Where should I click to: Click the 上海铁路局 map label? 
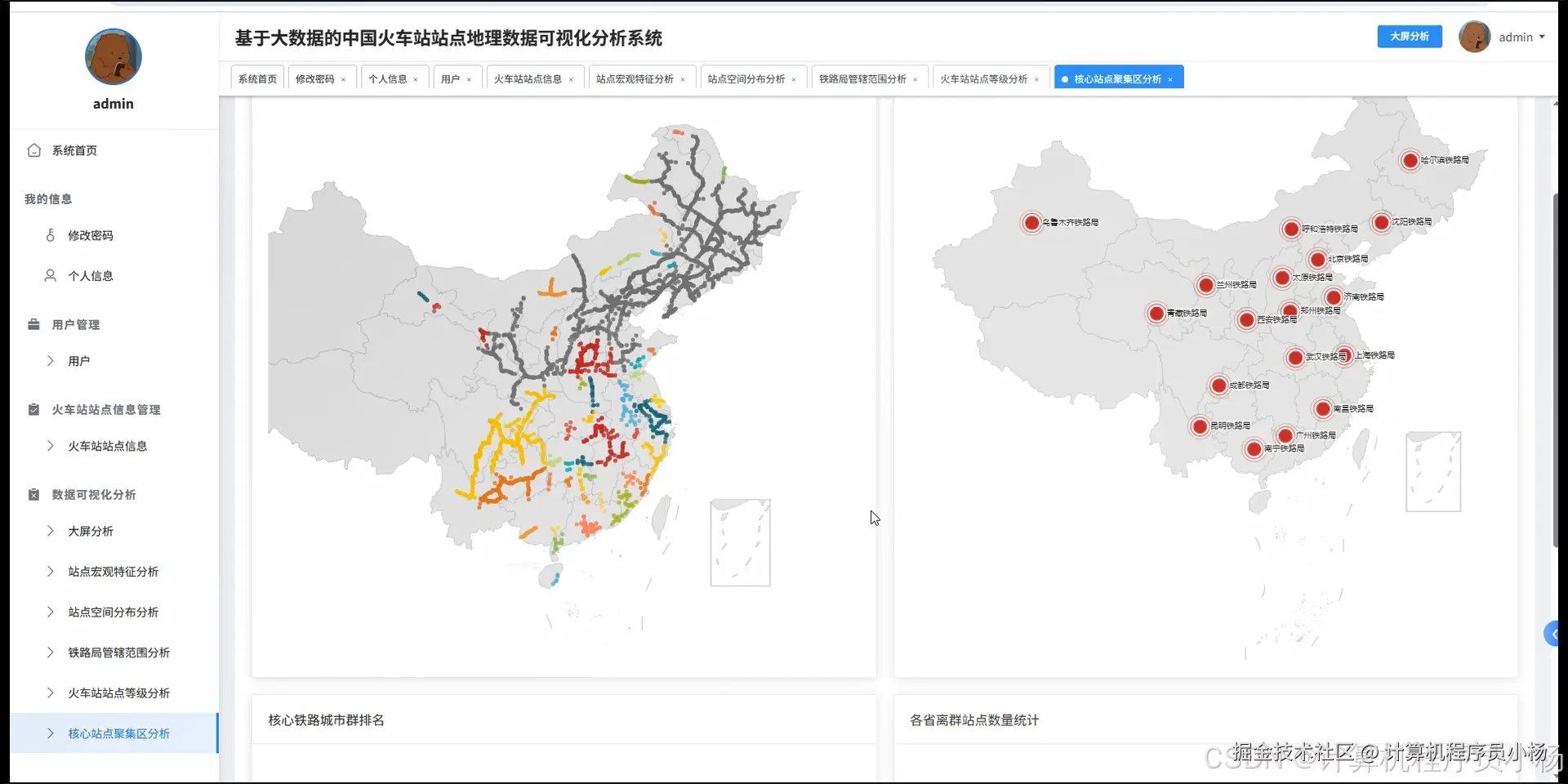1375,355
